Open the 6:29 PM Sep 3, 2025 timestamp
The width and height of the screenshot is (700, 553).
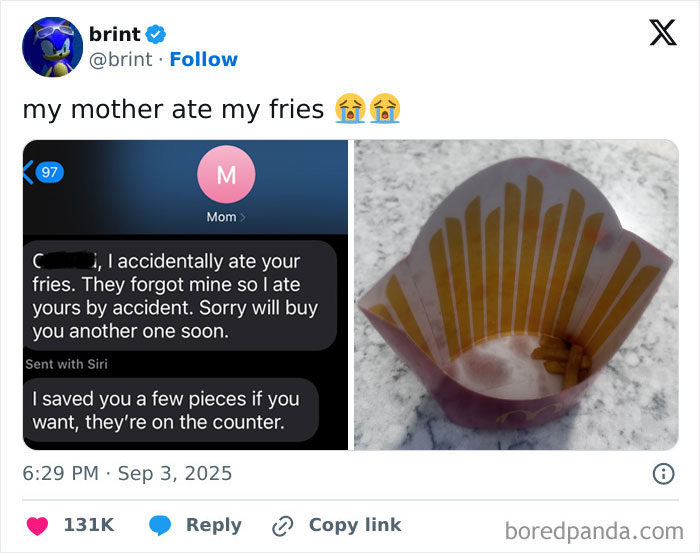127,473
